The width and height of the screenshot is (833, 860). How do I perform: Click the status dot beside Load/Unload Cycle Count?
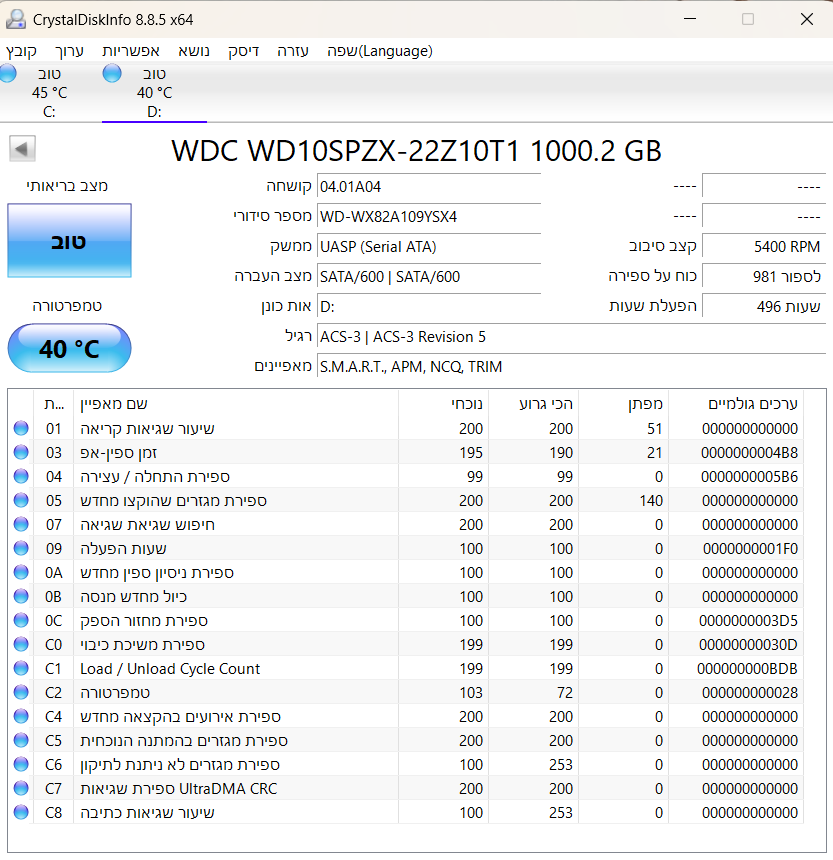22,668
